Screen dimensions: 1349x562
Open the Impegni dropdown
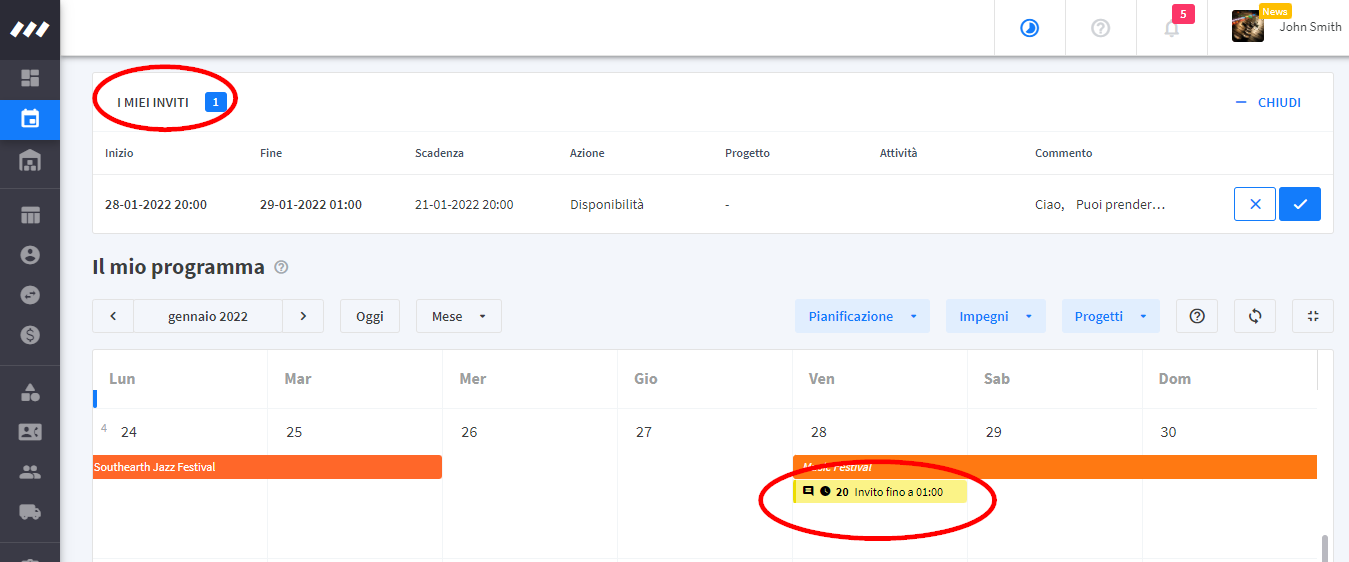pyautogui.click(x=995, y=316)
